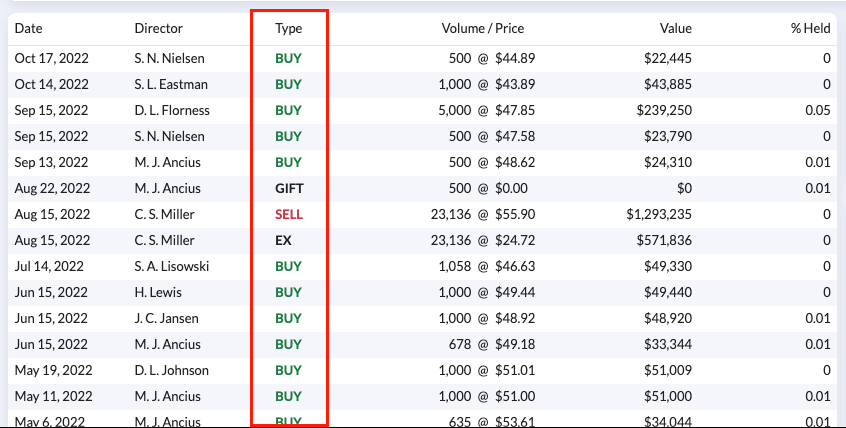Image resolution: width=846 pixels, height=428 pixels.
Task: Click the $1,293,235 value cell
Action: pyautogui.click(x=658, y=214)
